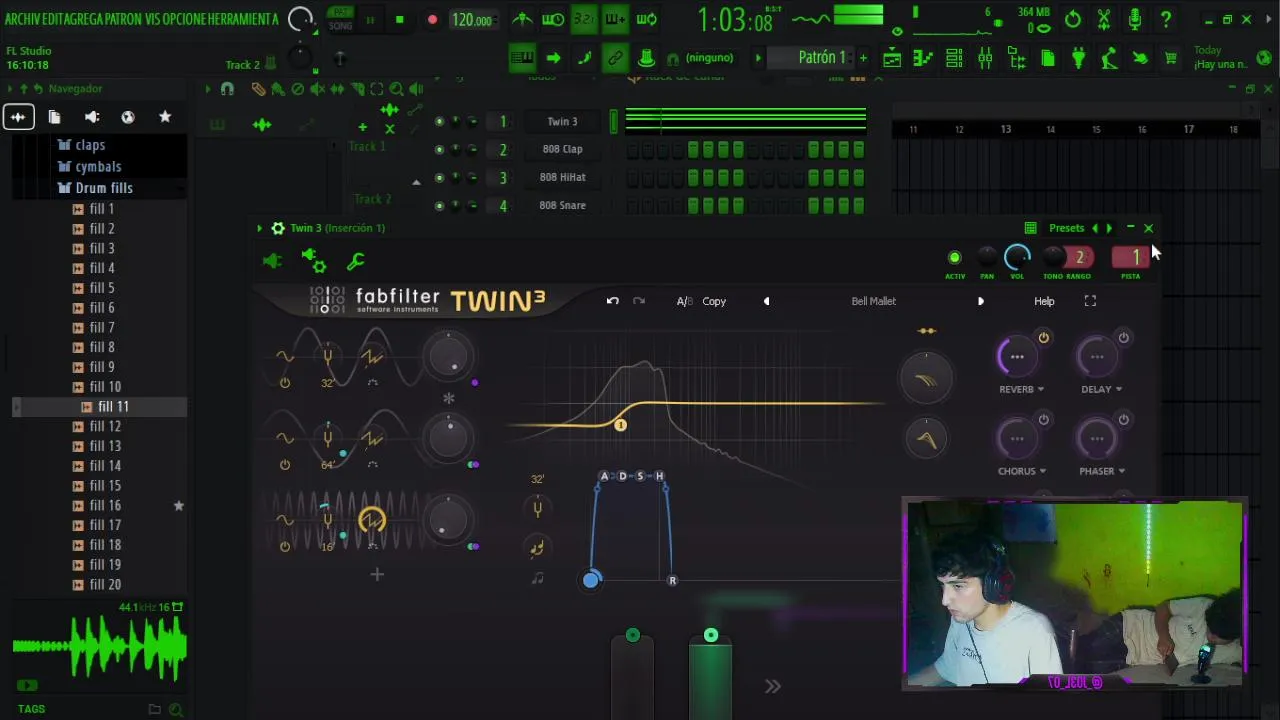Toggle the ACTIV LED of Twin 3
Screen dimensions: 1280x720
click(x=954, y=257)
